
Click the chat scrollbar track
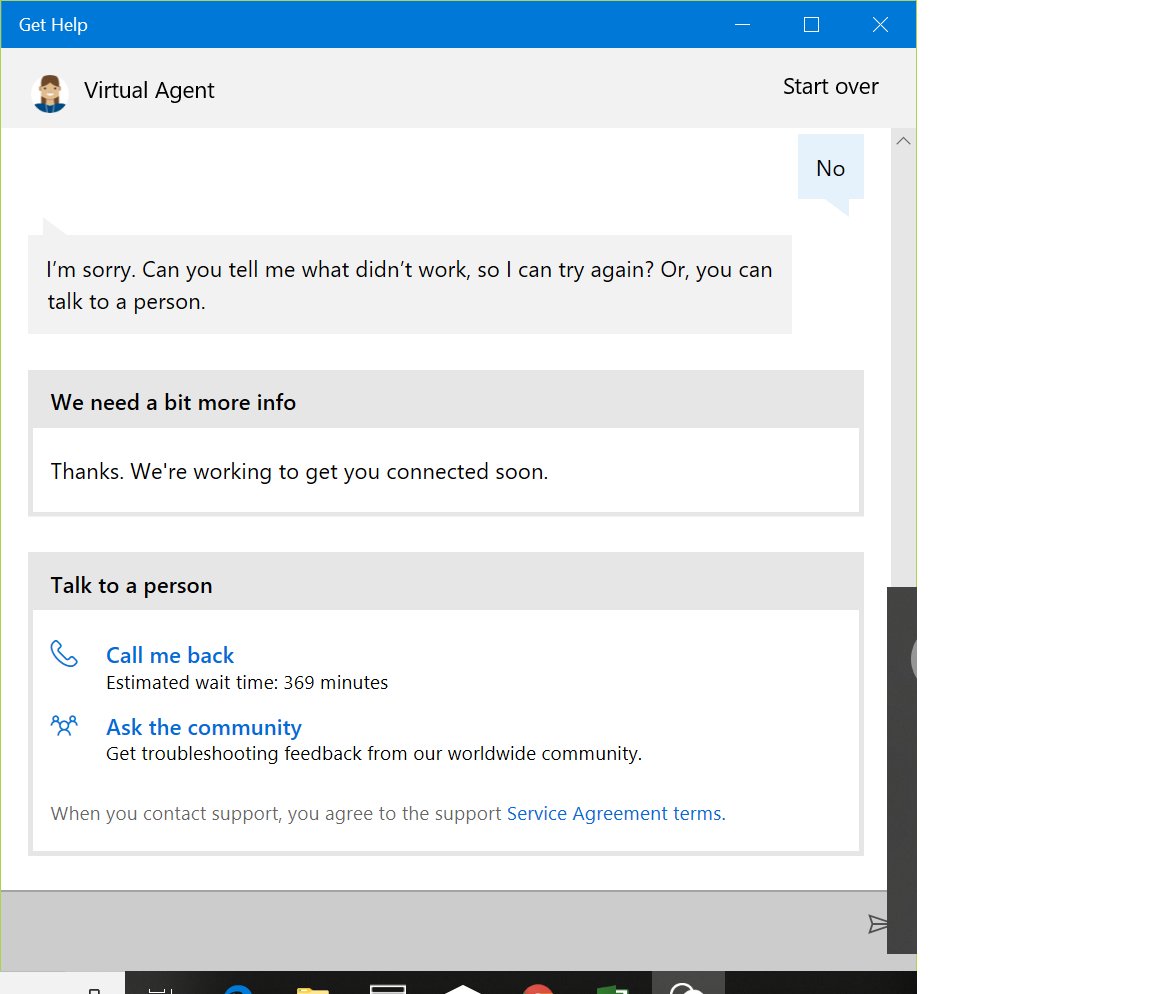(903, 400)
